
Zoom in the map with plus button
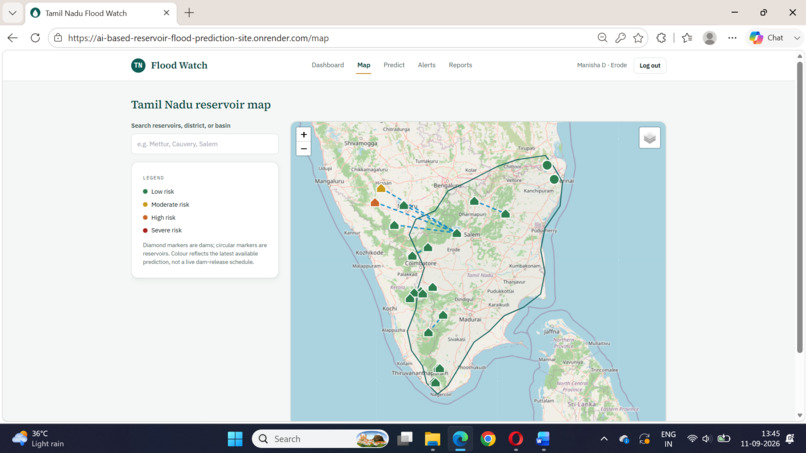[303, 135]
